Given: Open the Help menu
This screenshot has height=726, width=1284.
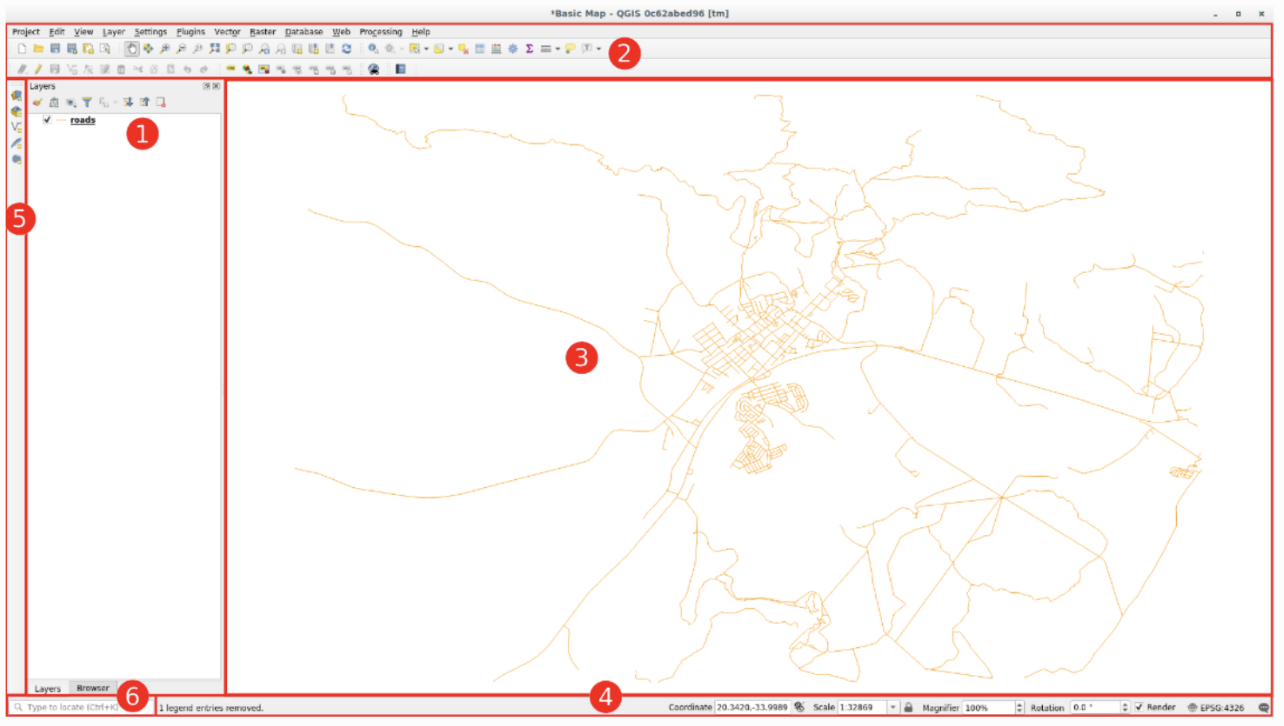Looking at the screenshot, I should coord(421,32).
